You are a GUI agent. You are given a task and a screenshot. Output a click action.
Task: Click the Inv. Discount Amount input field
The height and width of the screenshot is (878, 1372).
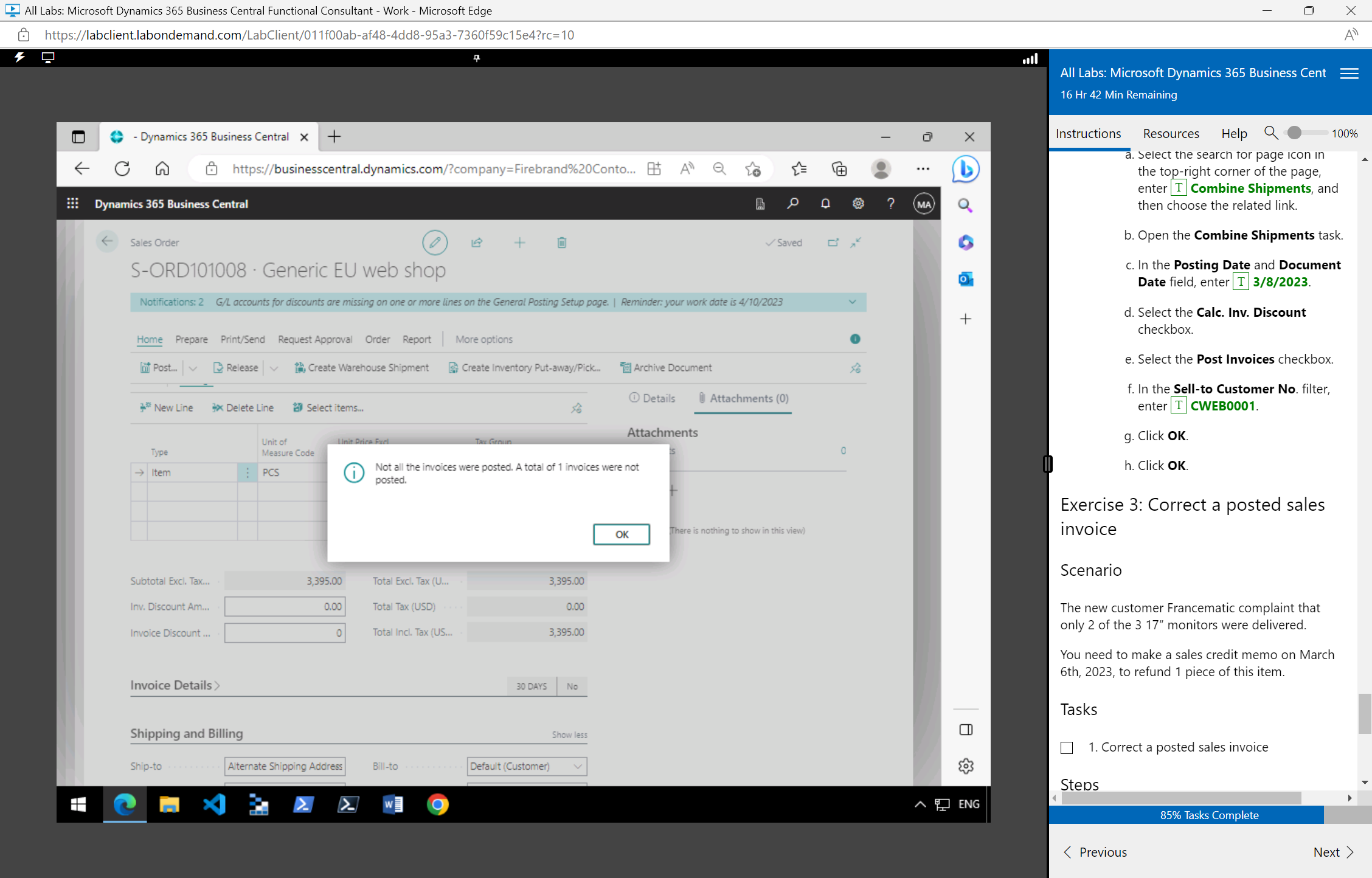tap(285, 606)
